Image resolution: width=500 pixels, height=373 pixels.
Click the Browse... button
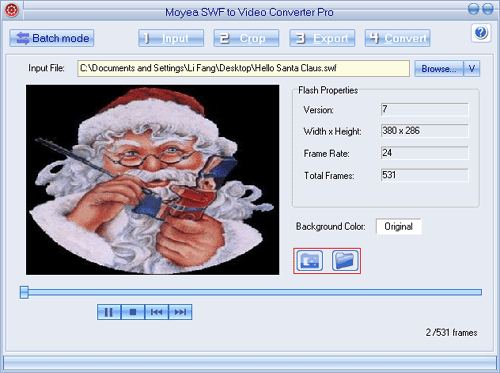(x=439, y=69)
